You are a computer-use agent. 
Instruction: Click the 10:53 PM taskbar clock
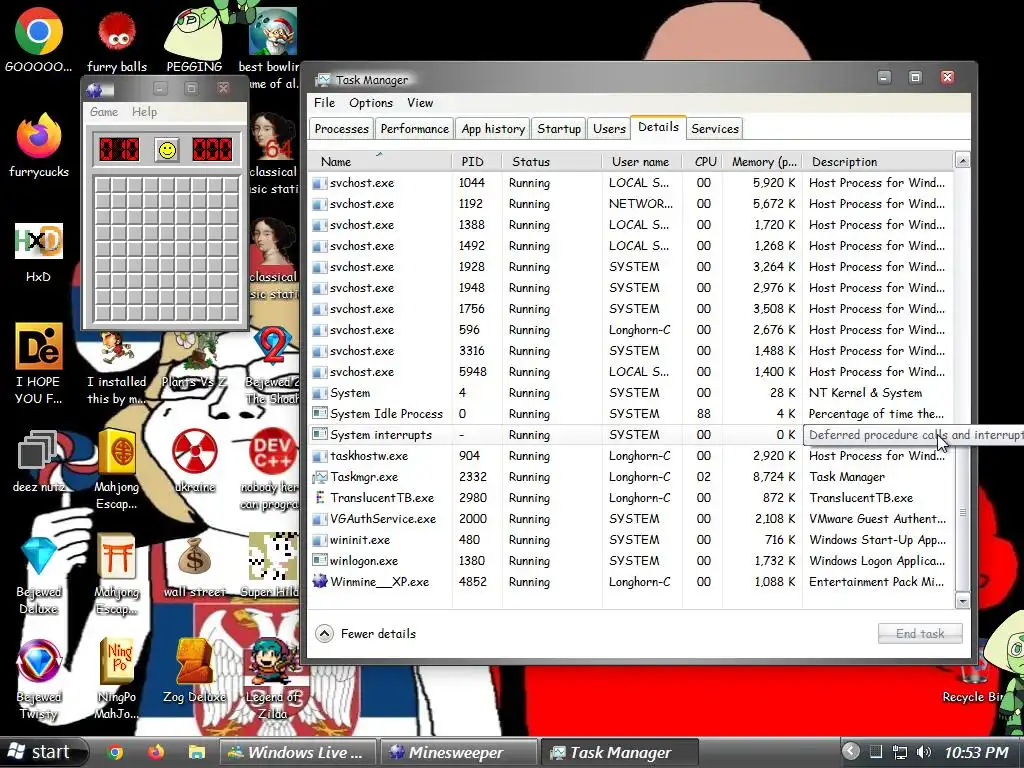click(x=976, y=752)
